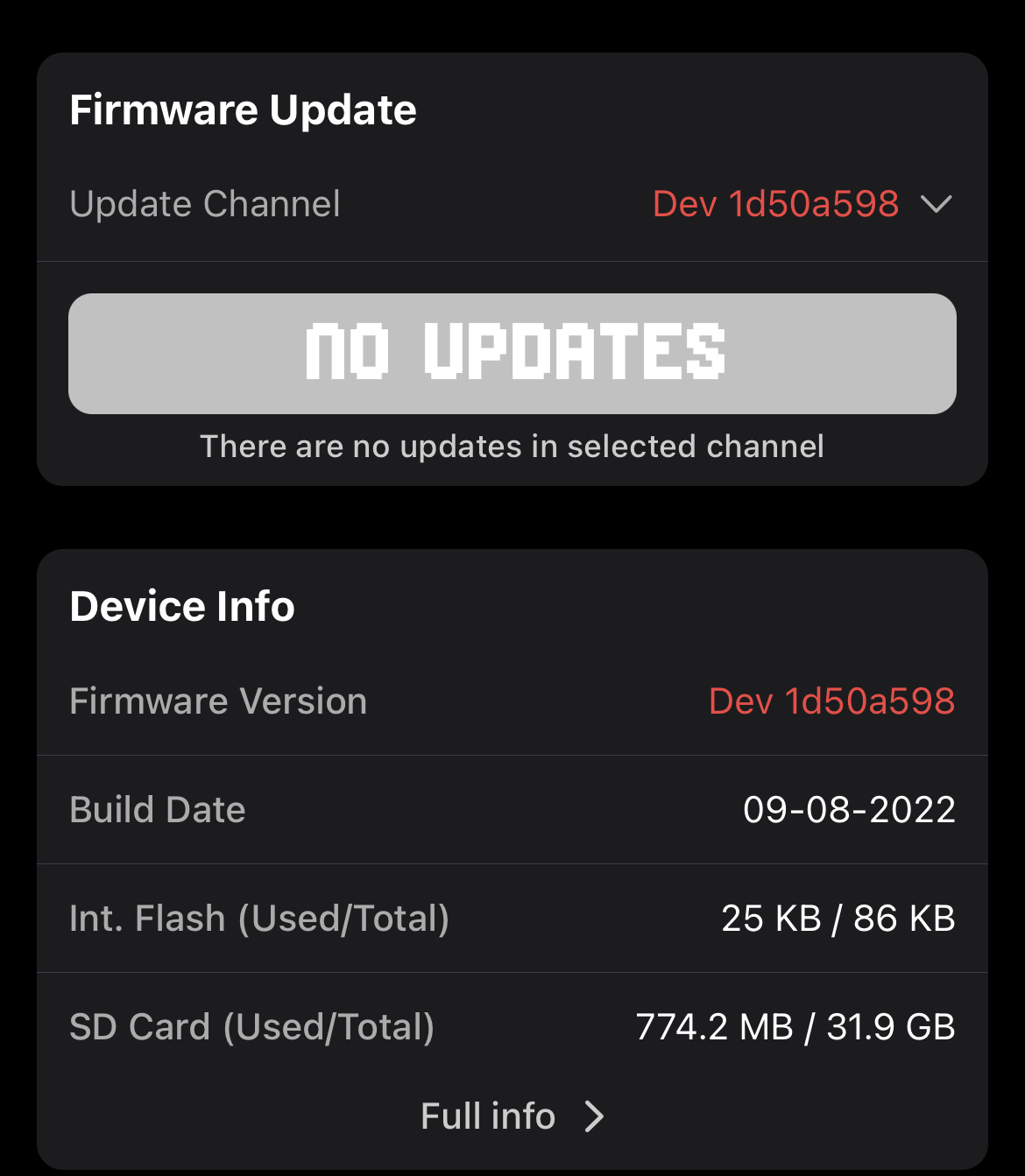Click the Full info chevron arrow
1025x1176 pixels.
click(595, 1116)
